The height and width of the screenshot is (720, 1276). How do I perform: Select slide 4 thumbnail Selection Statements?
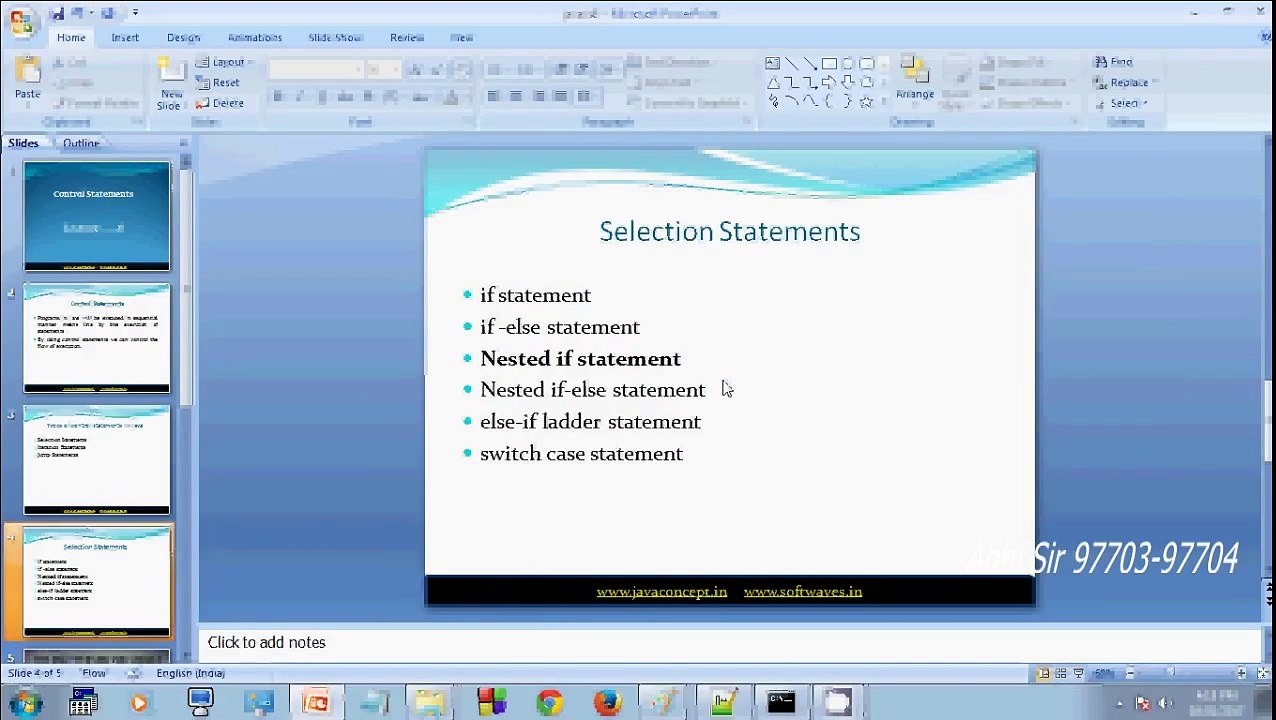click(x=97, y=582)
